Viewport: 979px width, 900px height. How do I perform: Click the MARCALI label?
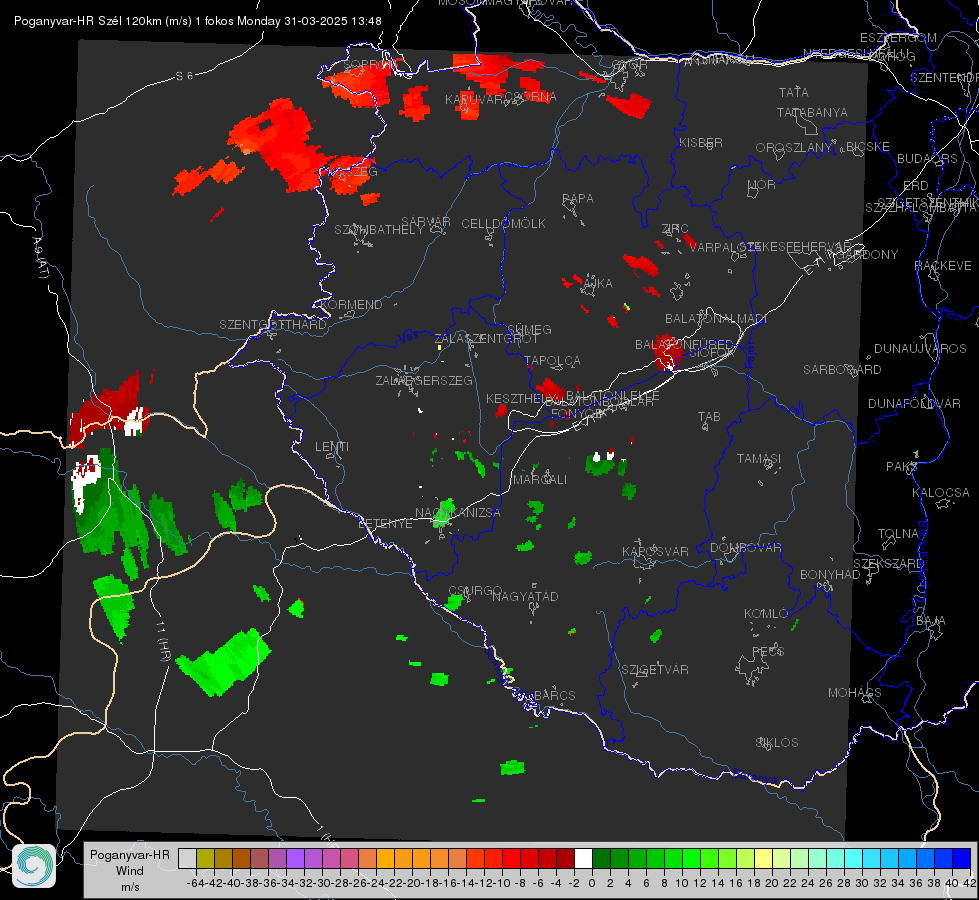(540, 480)
